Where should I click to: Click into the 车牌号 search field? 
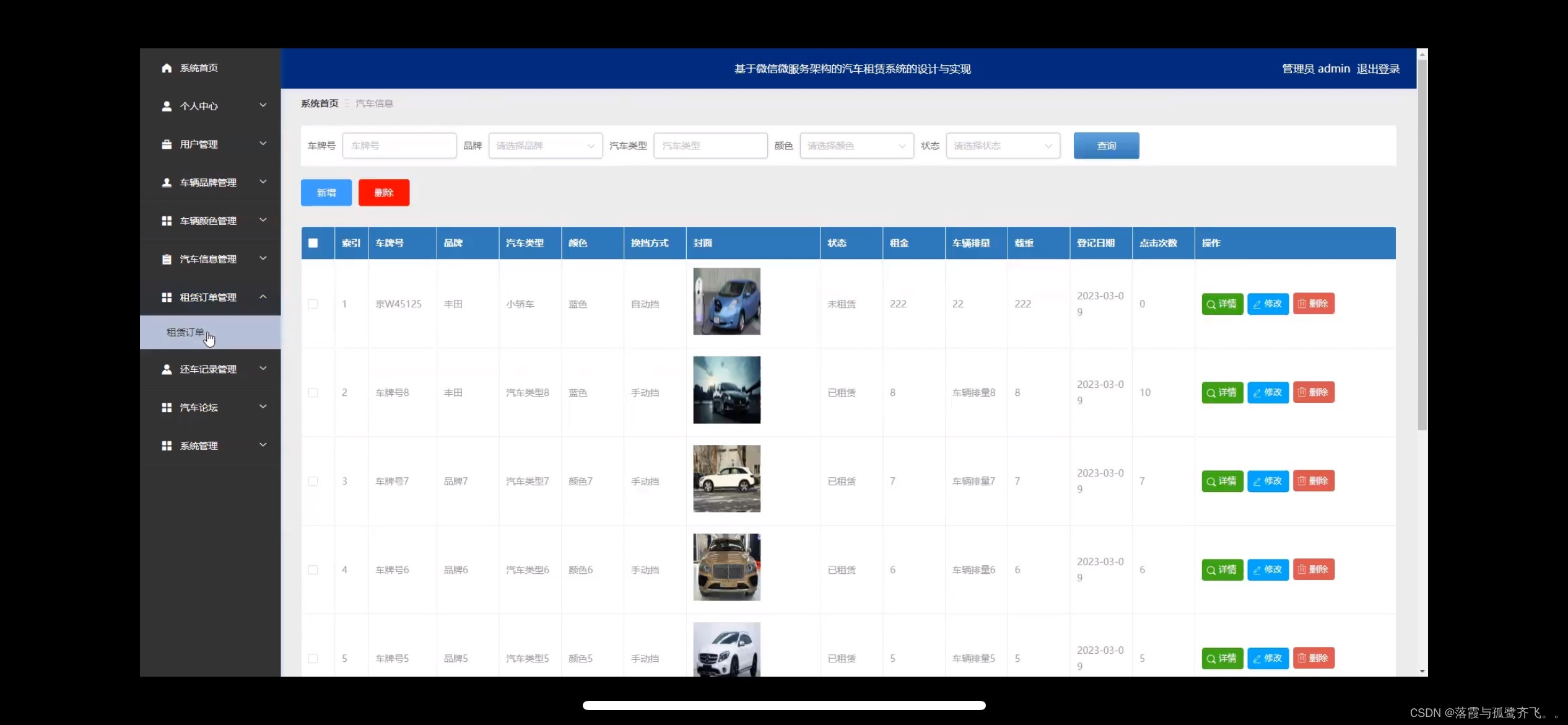[x=399, y=146]
